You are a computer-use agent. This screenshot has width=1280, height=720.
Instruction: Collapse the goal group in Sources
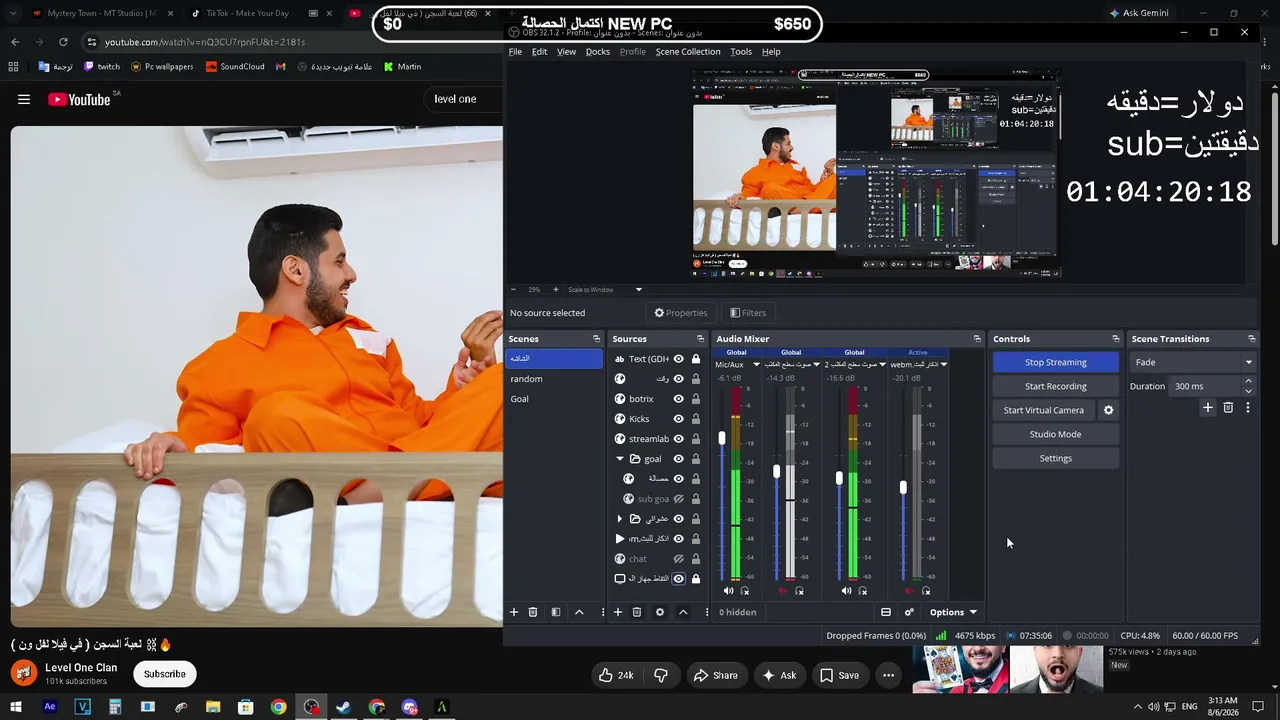(x=620, y=459)
